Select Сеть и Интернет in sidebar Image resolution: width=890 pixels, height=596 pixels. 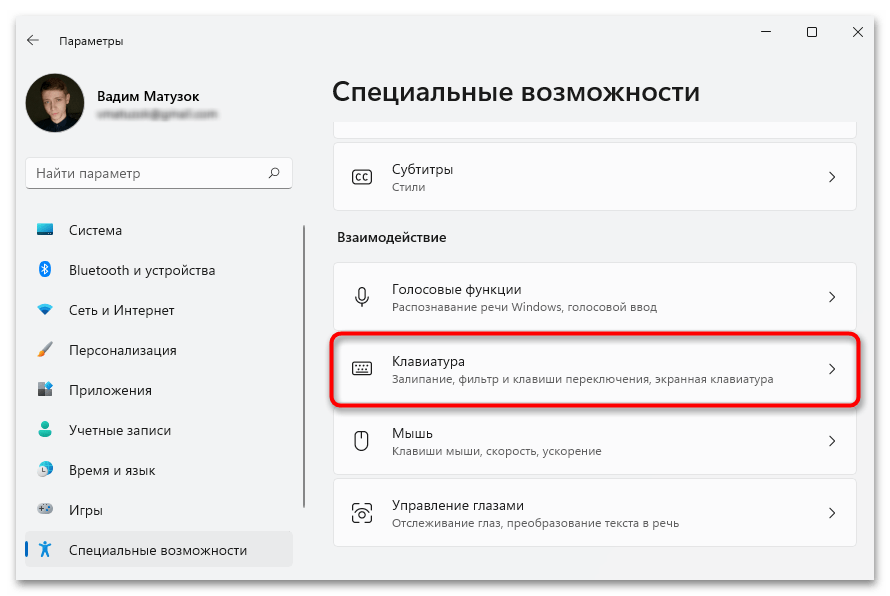click(121, 310)
